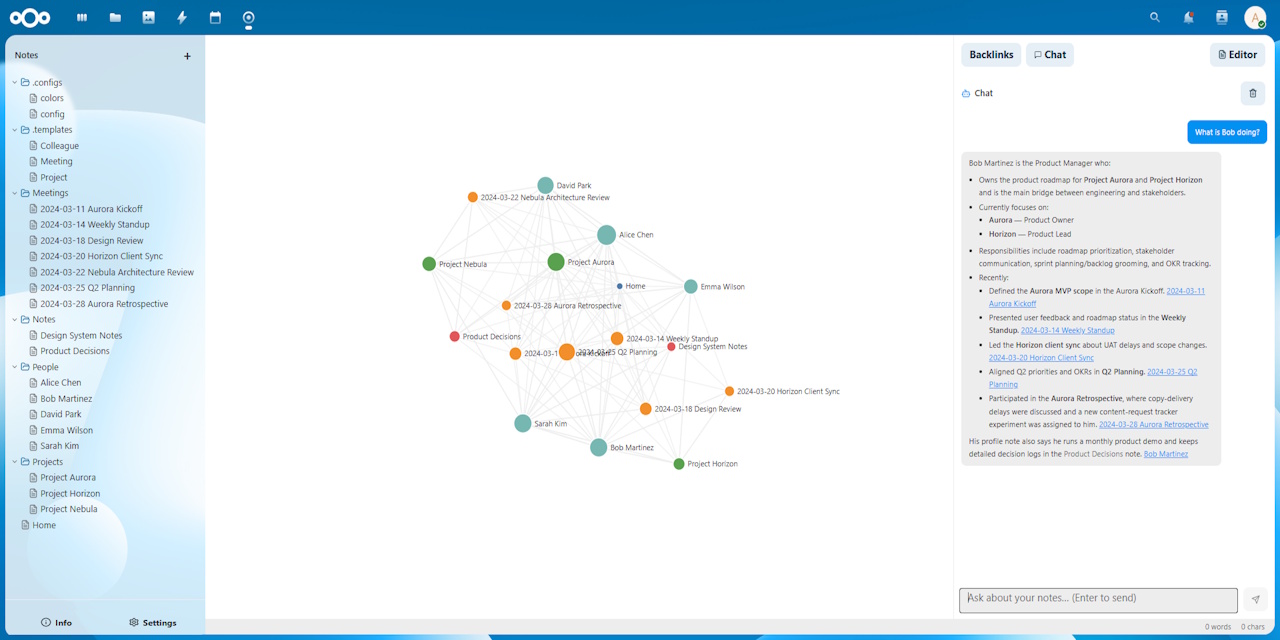The height and width of the screenshot is (640, 1280).
Task: Open Alice Chen in sidebar
Action: point(61,383)
